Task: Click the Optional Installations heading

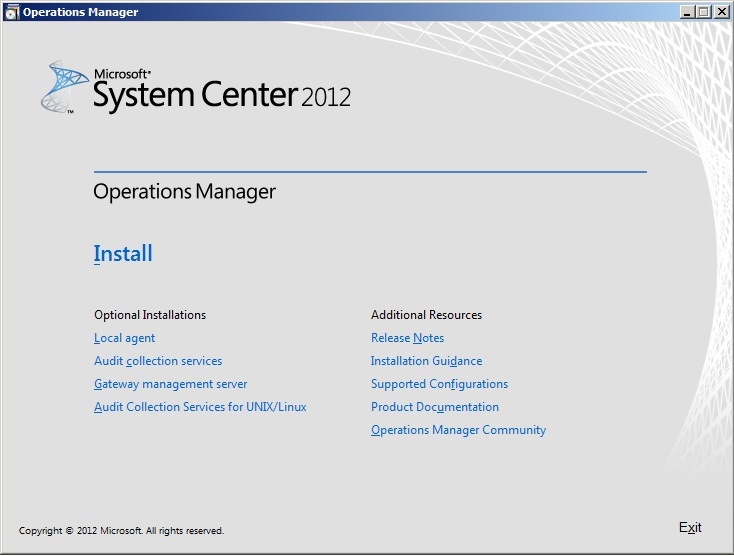Action: coord(150,315)
